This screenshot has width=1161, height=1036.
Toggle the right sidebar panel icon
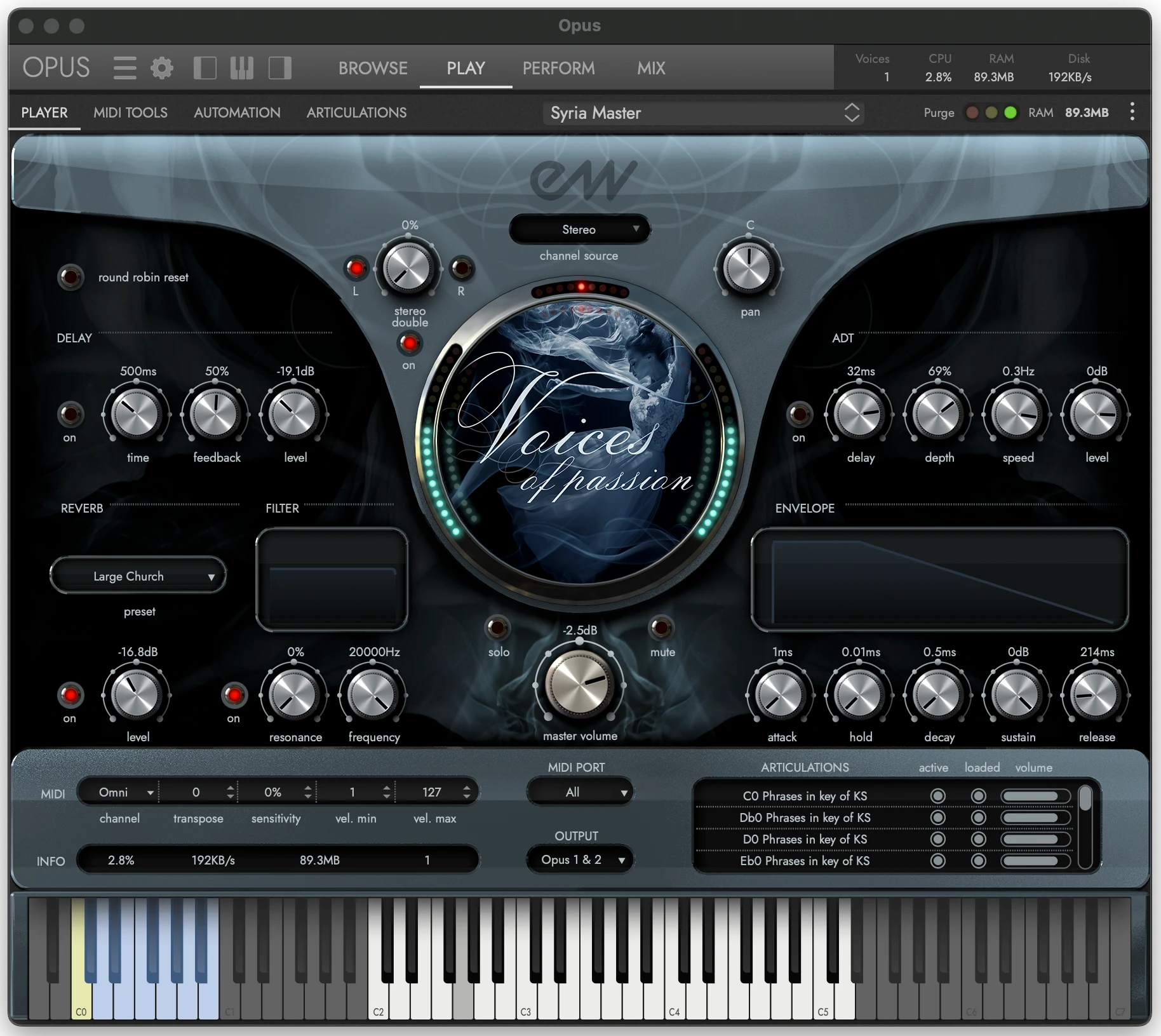point(279,68)
